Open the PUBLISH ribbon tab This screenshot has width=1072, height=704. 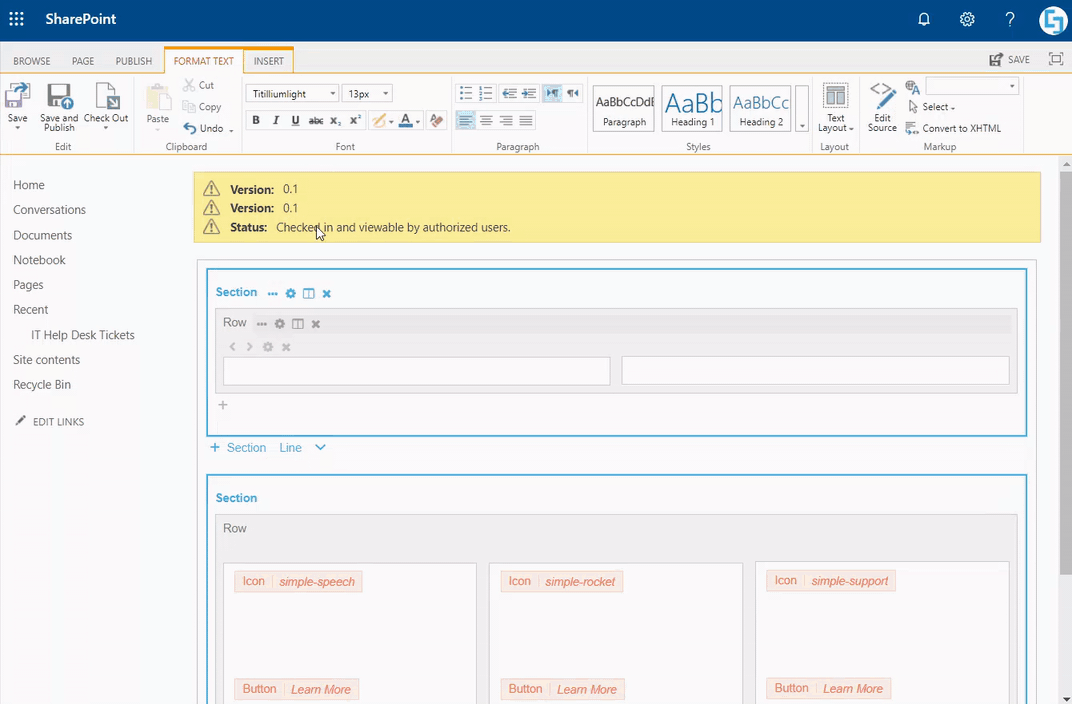pyautogui.click(x=133, y=60)
